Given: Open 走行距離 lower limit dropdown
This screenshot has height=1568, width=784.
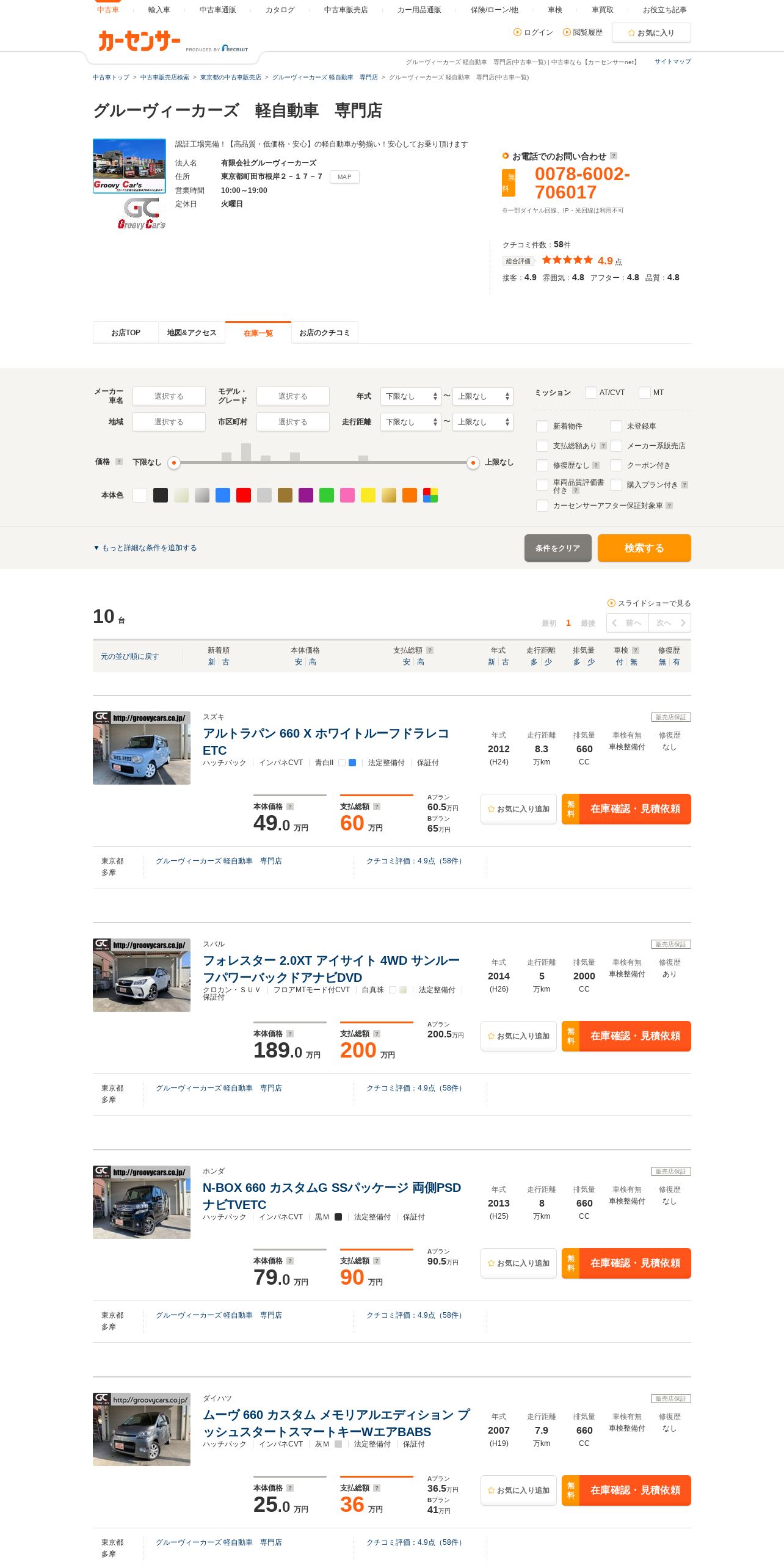Looking at the screenshot, I should tap(410, 422).
